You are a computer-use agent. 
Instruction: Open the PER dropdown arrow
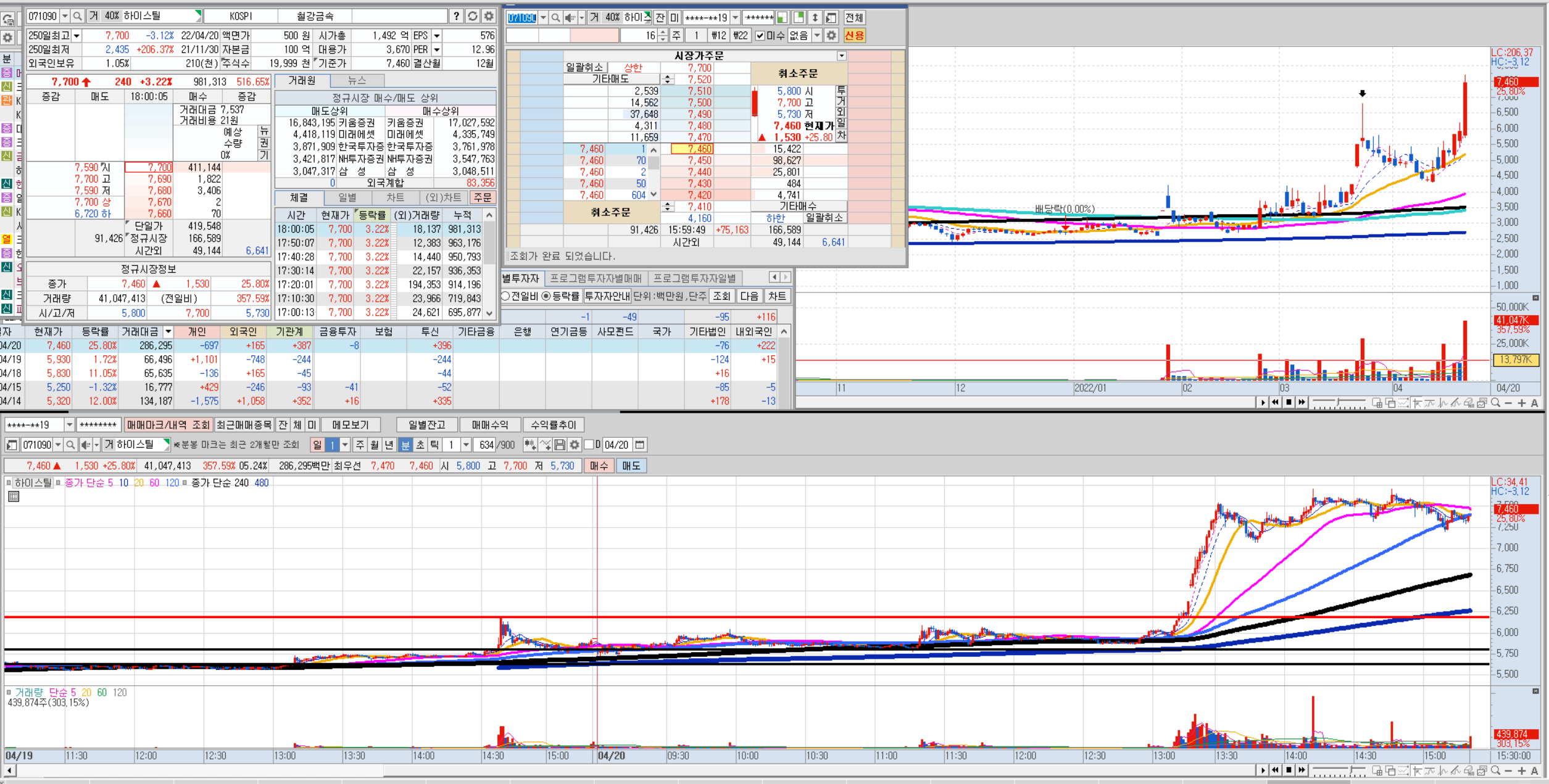click(437, 49)
